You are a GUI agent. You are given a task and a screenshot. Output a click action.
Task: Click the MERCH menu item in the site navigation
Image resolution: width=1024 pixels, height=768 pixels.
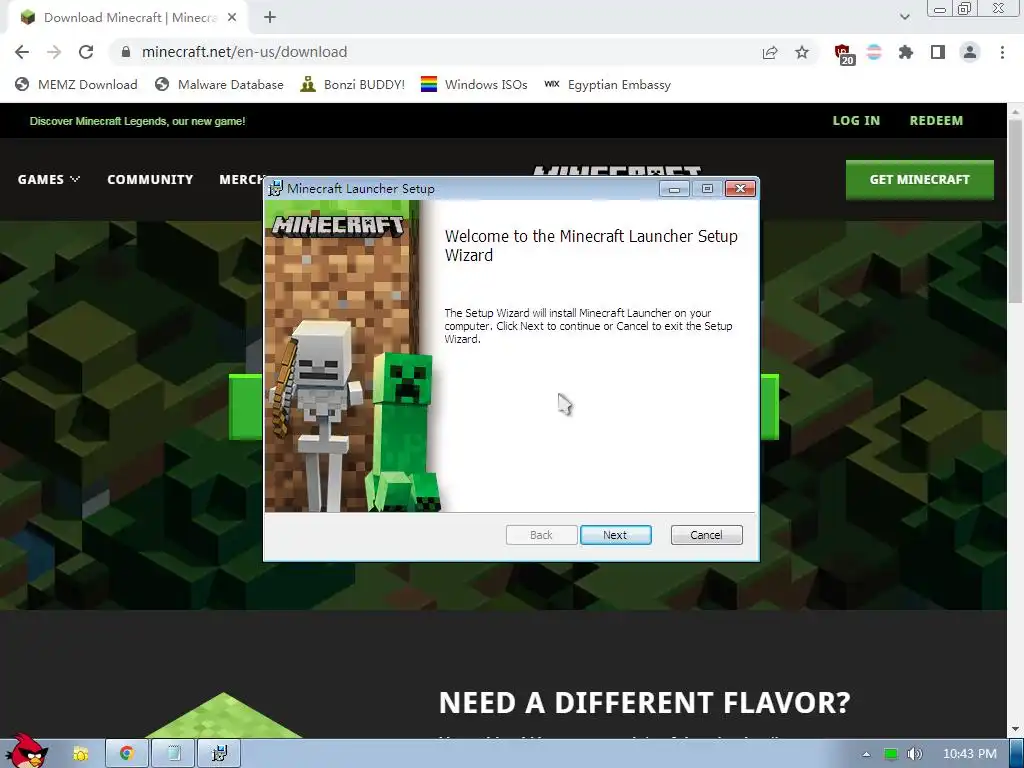(x=242, y=180)
